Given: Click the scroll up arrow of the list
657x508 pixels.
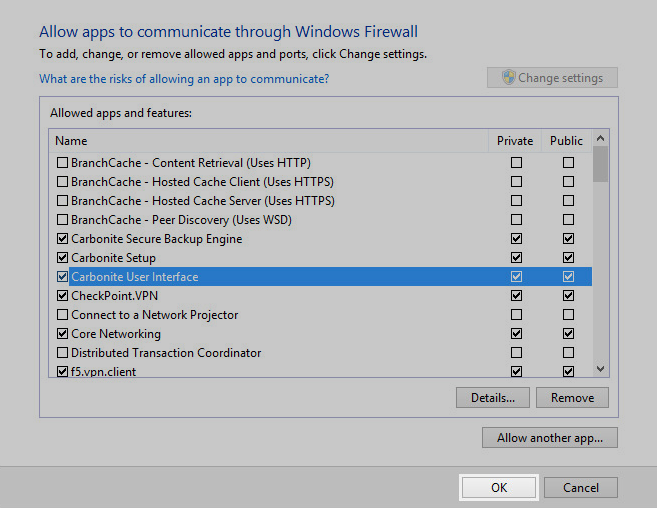Looking at the screenshot, I should pyautogui.click(x=600, y=141).
